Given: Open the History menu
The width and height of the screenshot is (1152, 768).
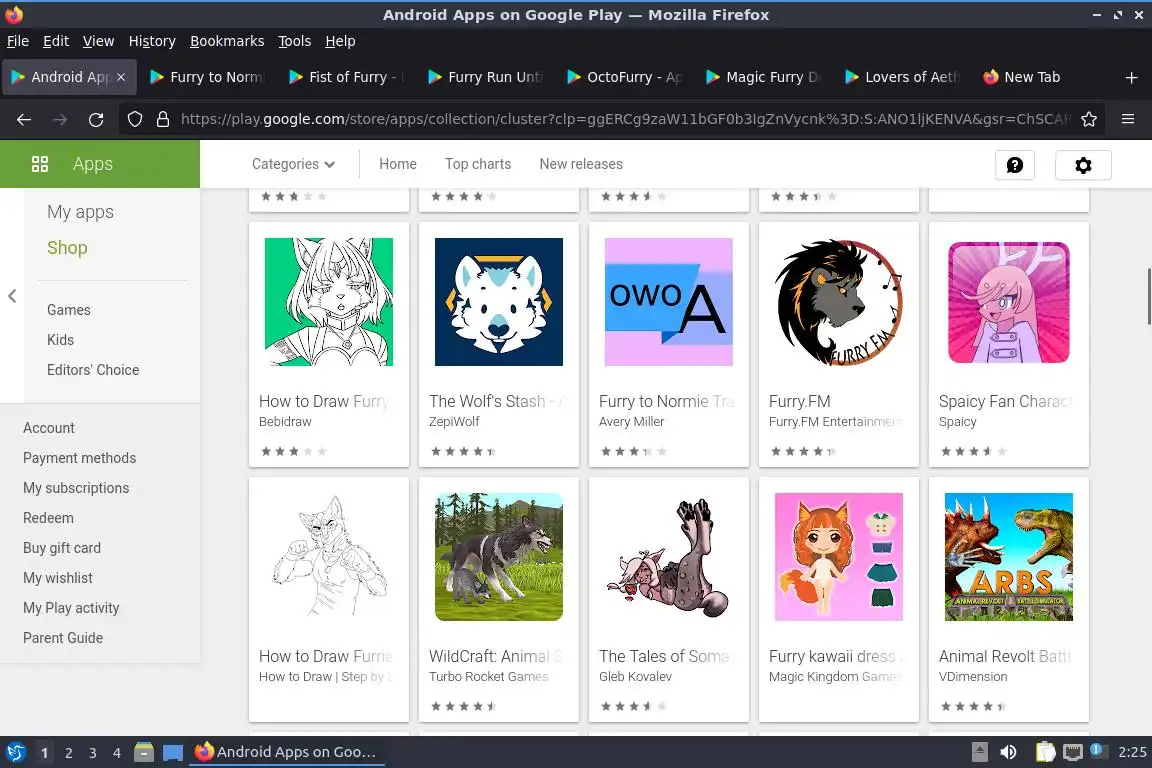Looking at the screenshot, I should point(152,41).
